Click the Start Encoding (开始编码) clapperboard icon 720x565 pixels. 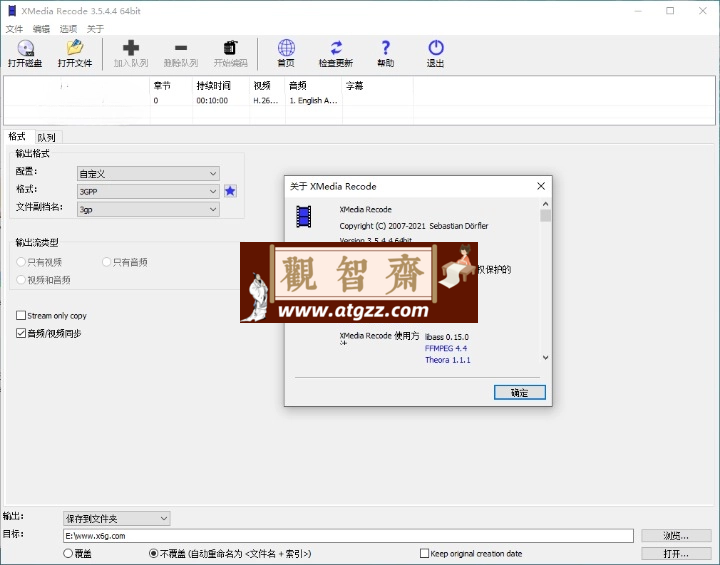pos(231,48)
